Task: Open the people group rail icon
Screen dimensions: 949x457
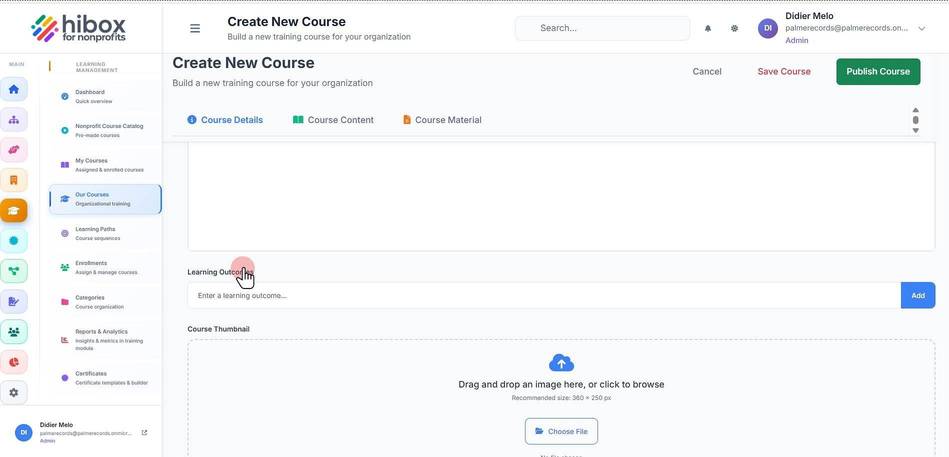Action: [x=13, y=332]
